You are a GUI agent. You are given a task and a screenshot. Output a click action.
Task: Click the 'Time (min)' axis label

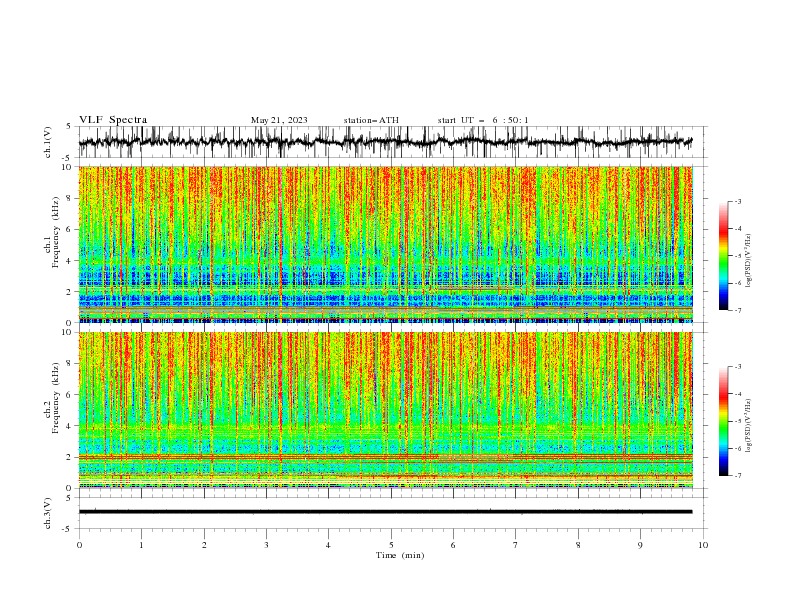pyautogui.click(x=400, y=555)
